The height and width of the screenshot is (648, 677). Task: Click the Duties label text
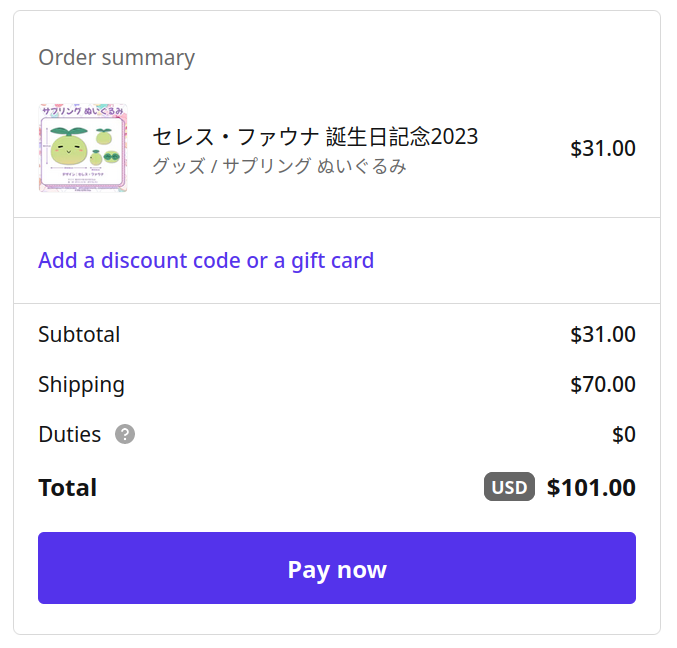point(69,435)
